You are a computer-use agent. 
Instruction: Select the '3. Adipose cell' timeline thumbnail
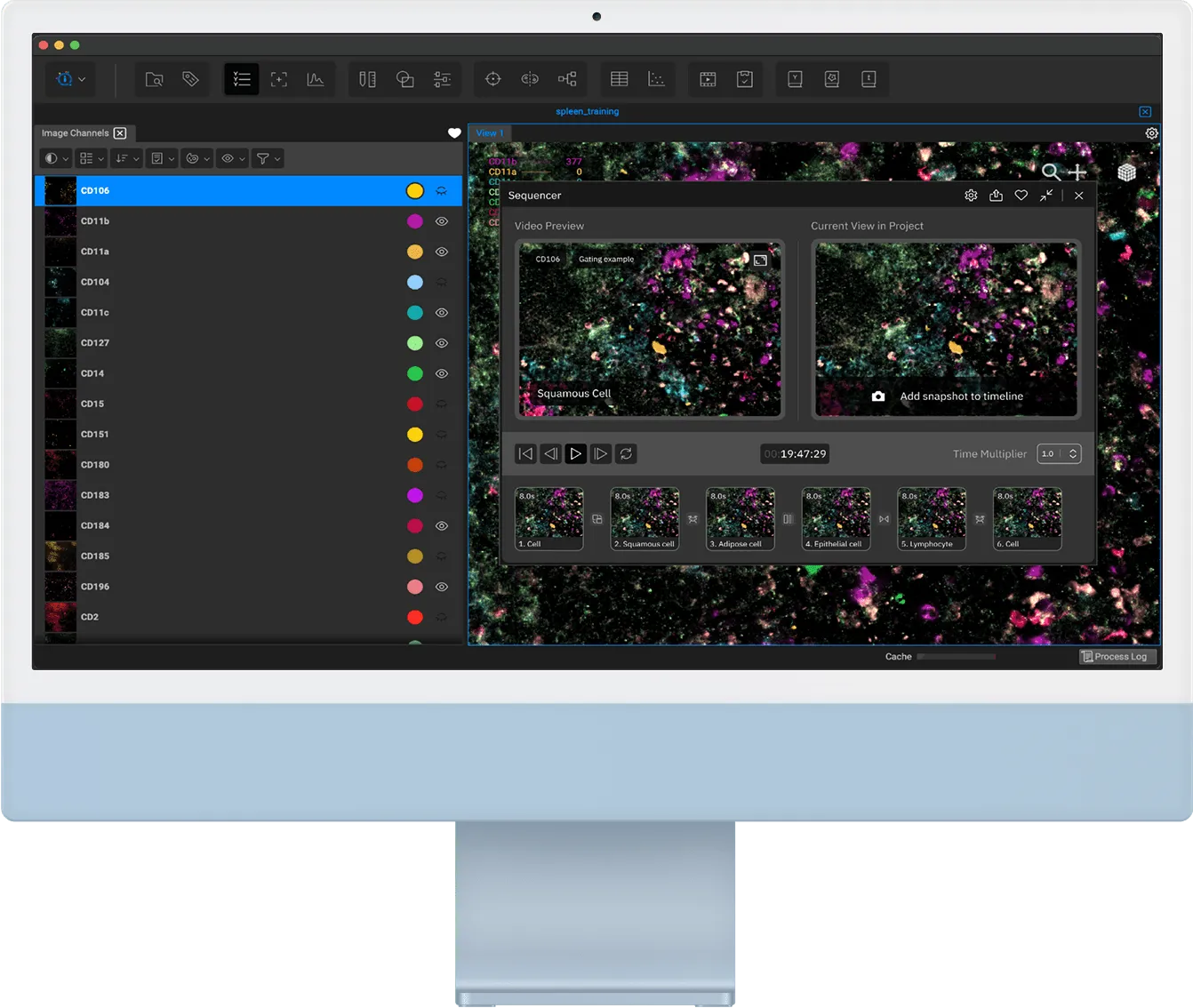pyautogui.click(x=741, y=519)
